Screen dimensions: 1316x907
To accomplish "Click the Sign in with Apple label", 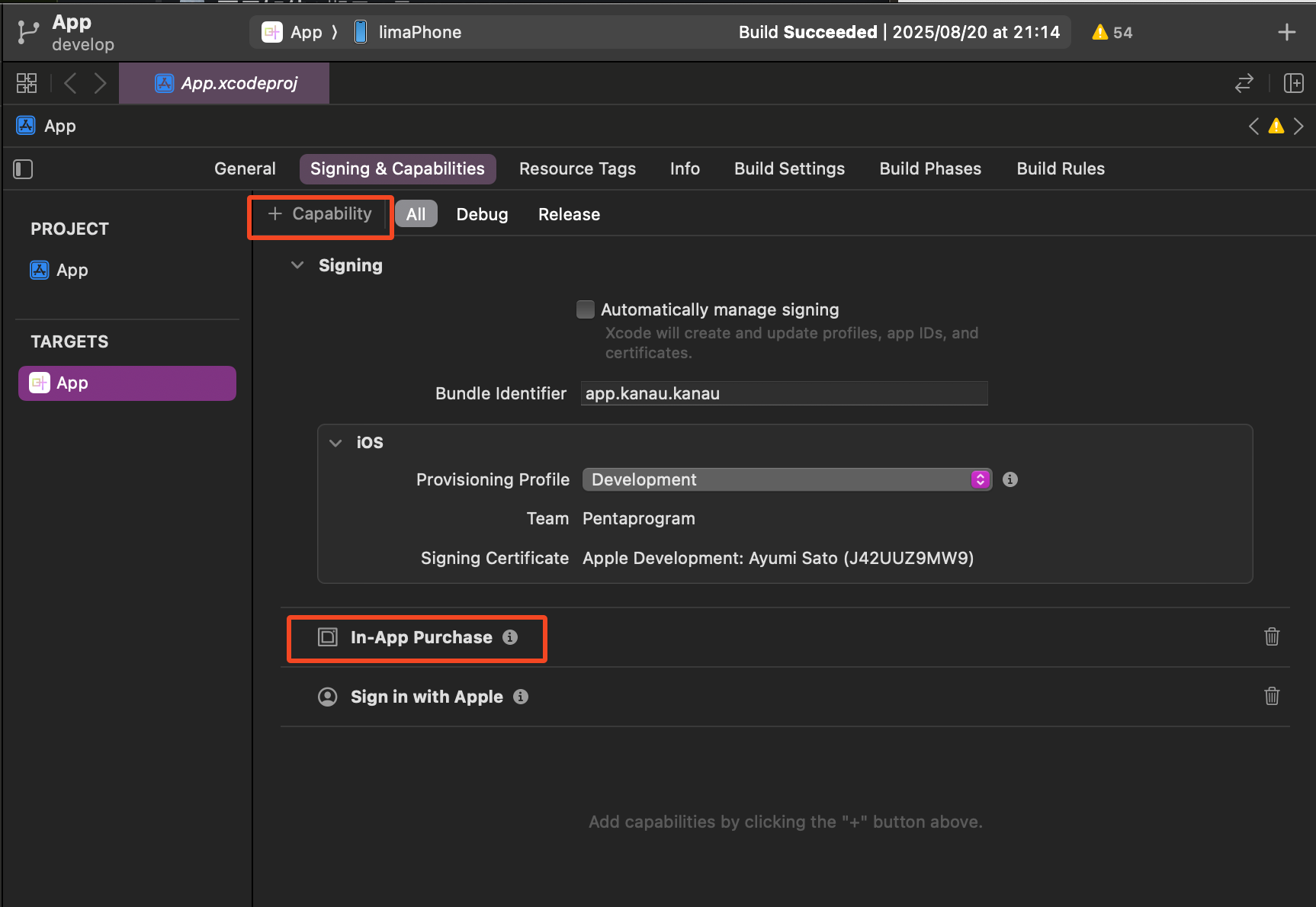I will 426,697.
